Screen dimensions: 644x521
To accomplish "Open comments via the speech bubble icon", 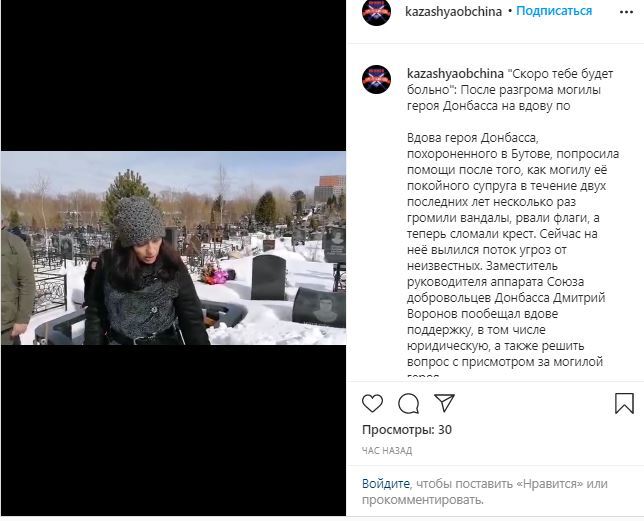I will point(408,403).
